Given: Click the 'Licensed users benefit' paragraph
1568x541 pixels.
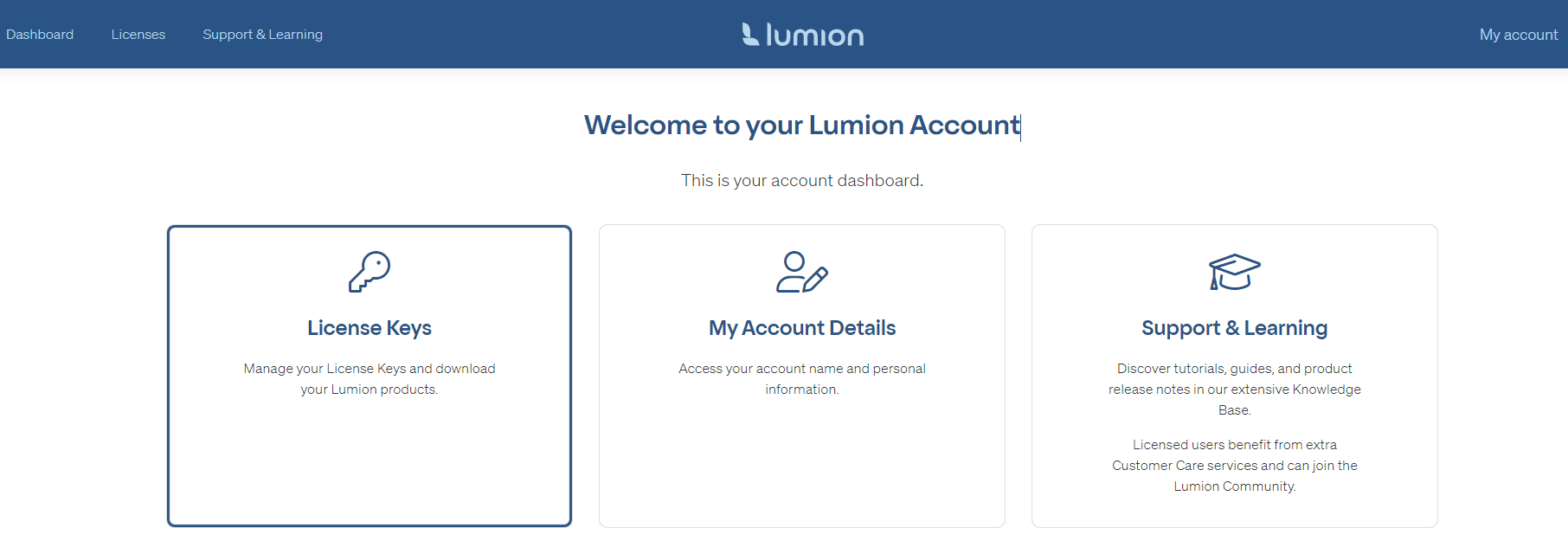Looking at the screenshot, I should pos(1234,466).
